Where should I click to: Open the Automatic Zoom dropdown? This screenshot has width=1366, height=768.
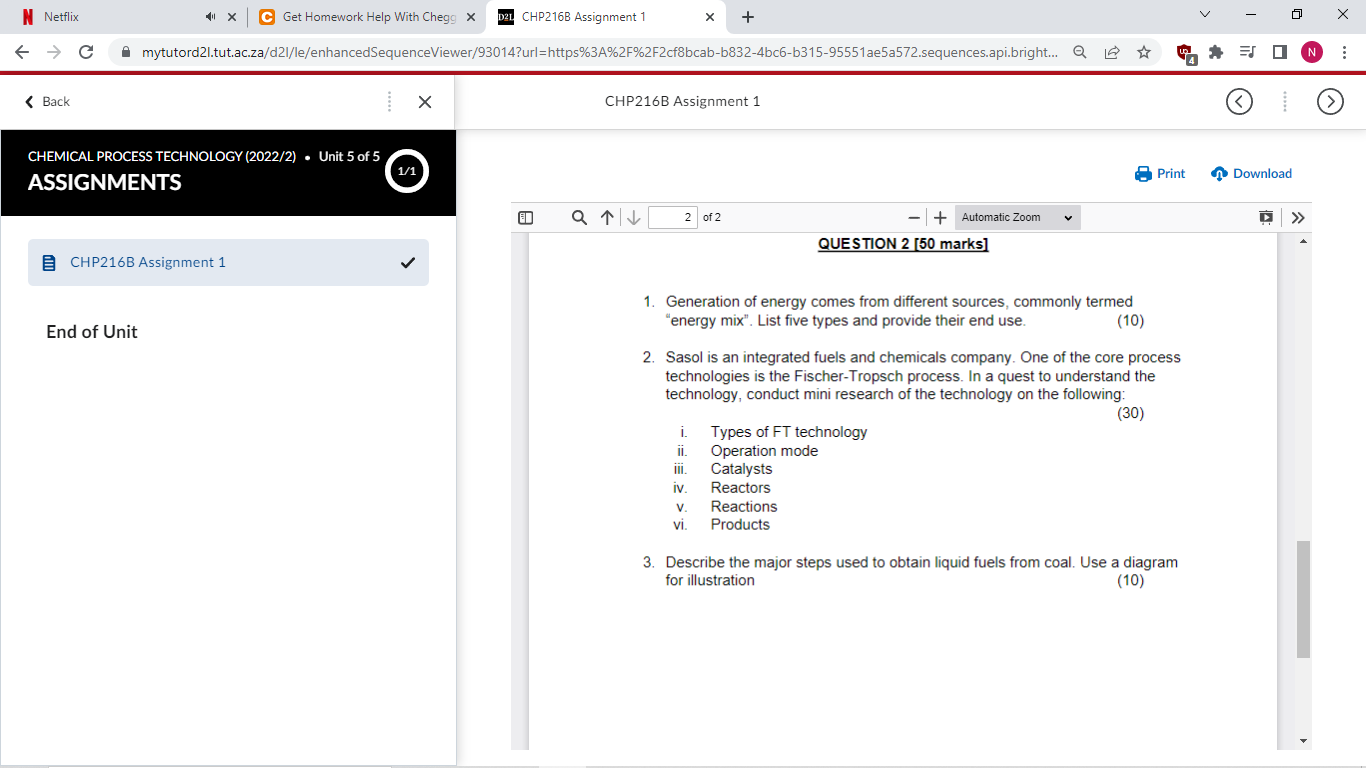(1018, 217)
